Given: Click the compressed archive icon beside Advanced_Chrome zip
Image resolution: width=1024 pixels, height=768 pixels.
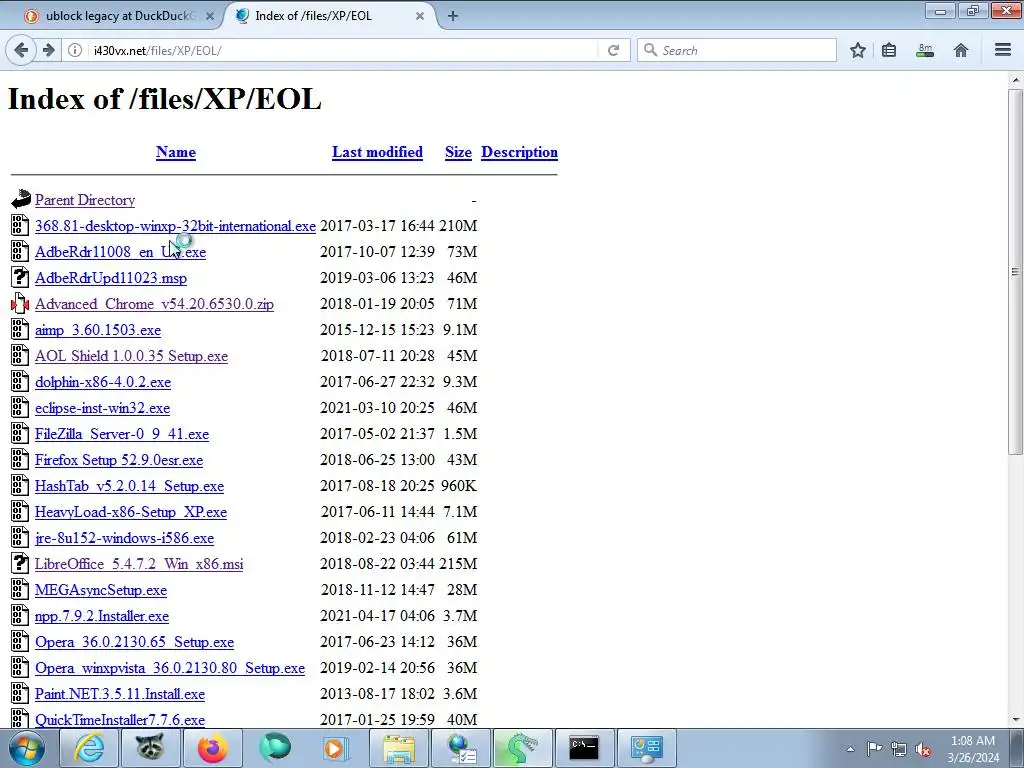Looking at the screenshot, I should coord(20,303).
